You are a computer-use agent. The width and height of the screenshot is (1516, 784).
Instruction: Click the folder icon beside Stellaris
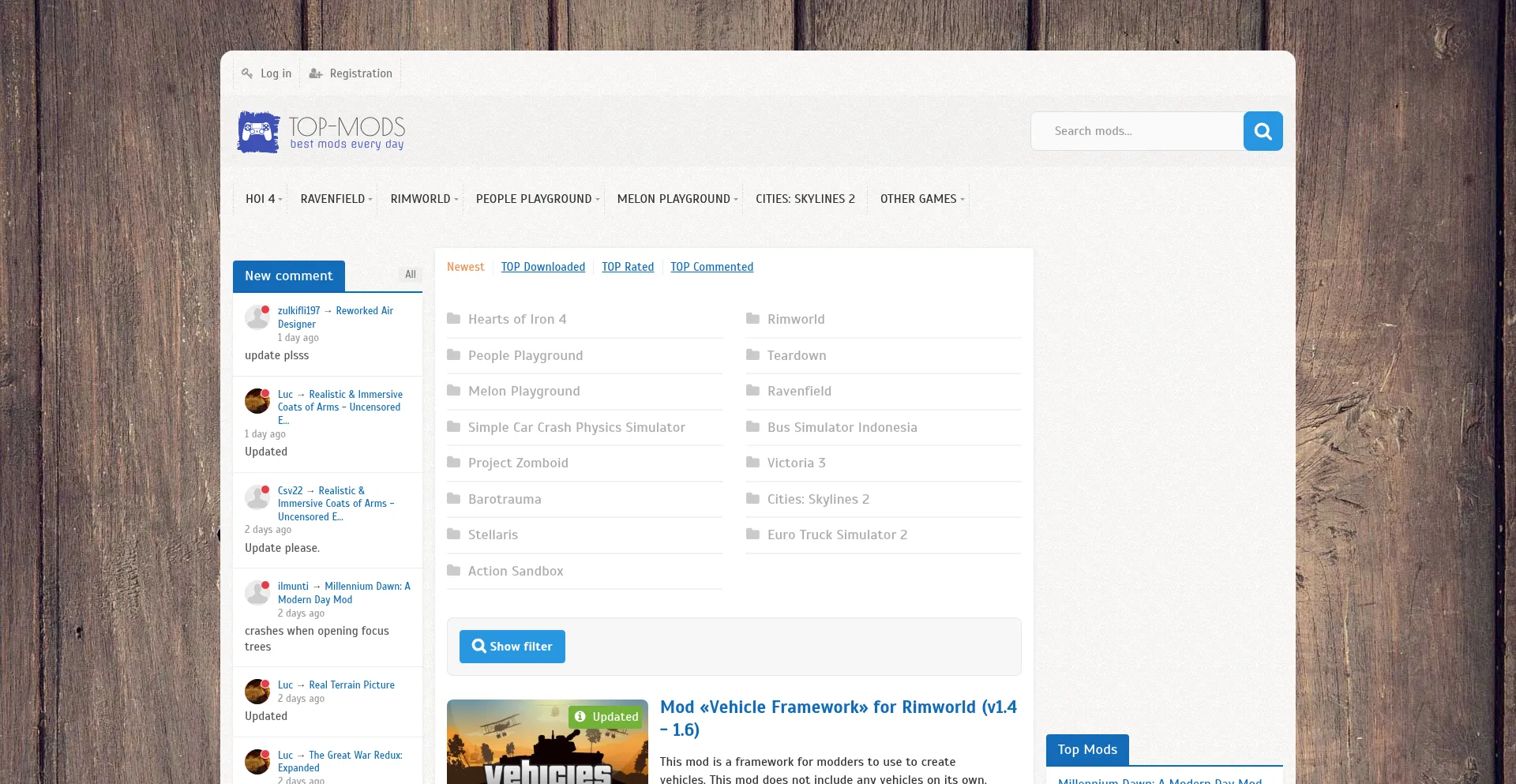tap(453, 535)
